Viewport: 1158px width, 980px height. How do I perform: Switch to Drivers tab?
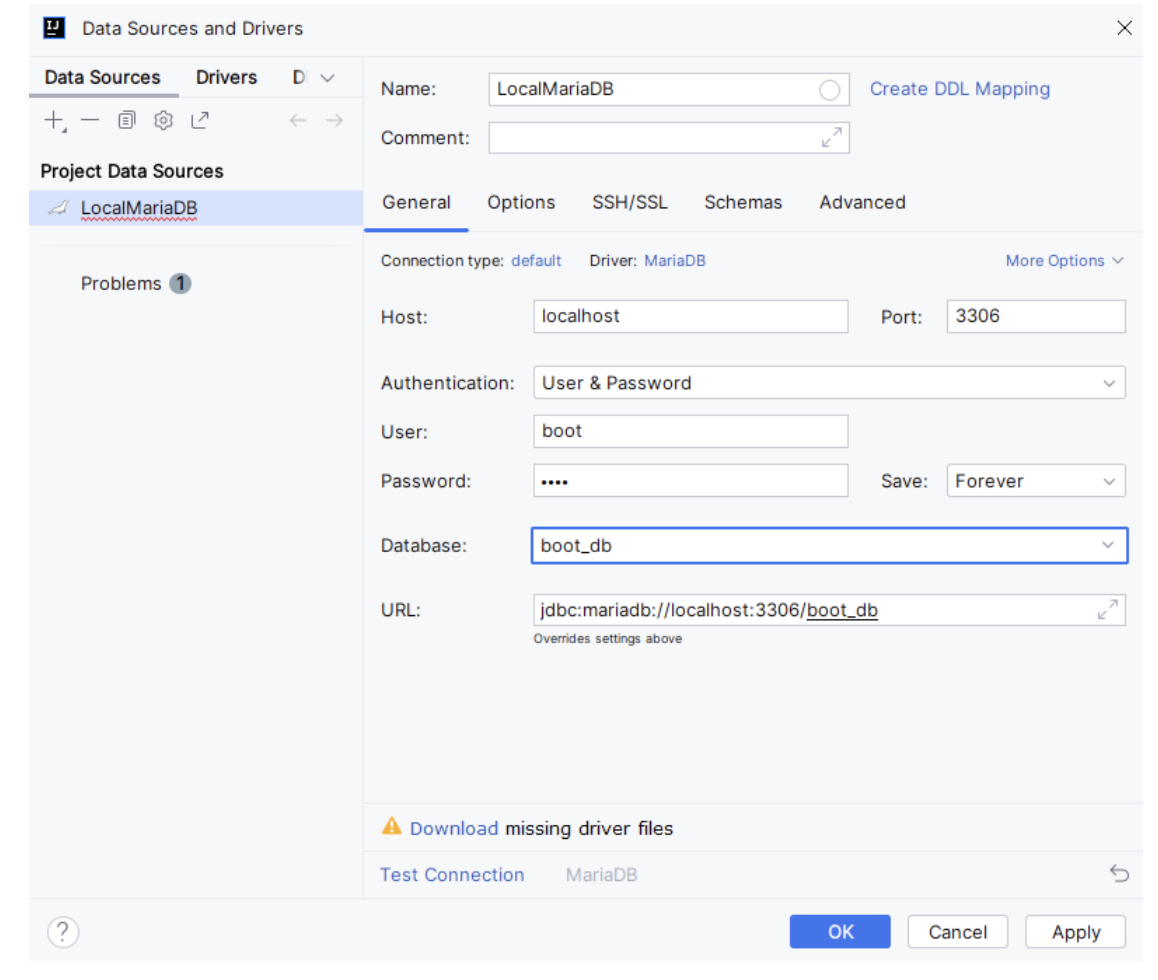click(x=227, y=78)
